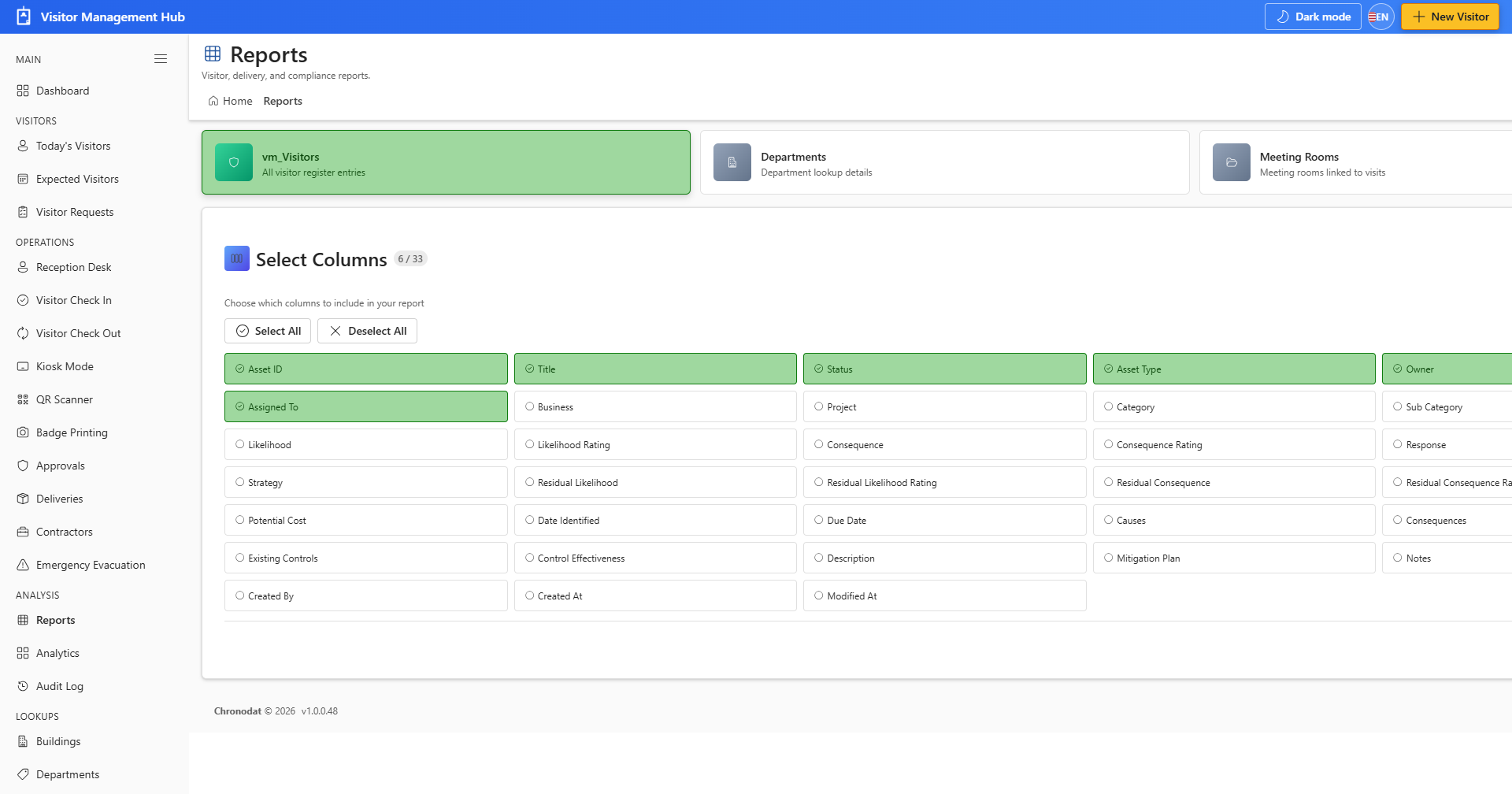Click the Reports breadcrumb text
Screen dimensions: 1512x794
click(x=283, y=101)
